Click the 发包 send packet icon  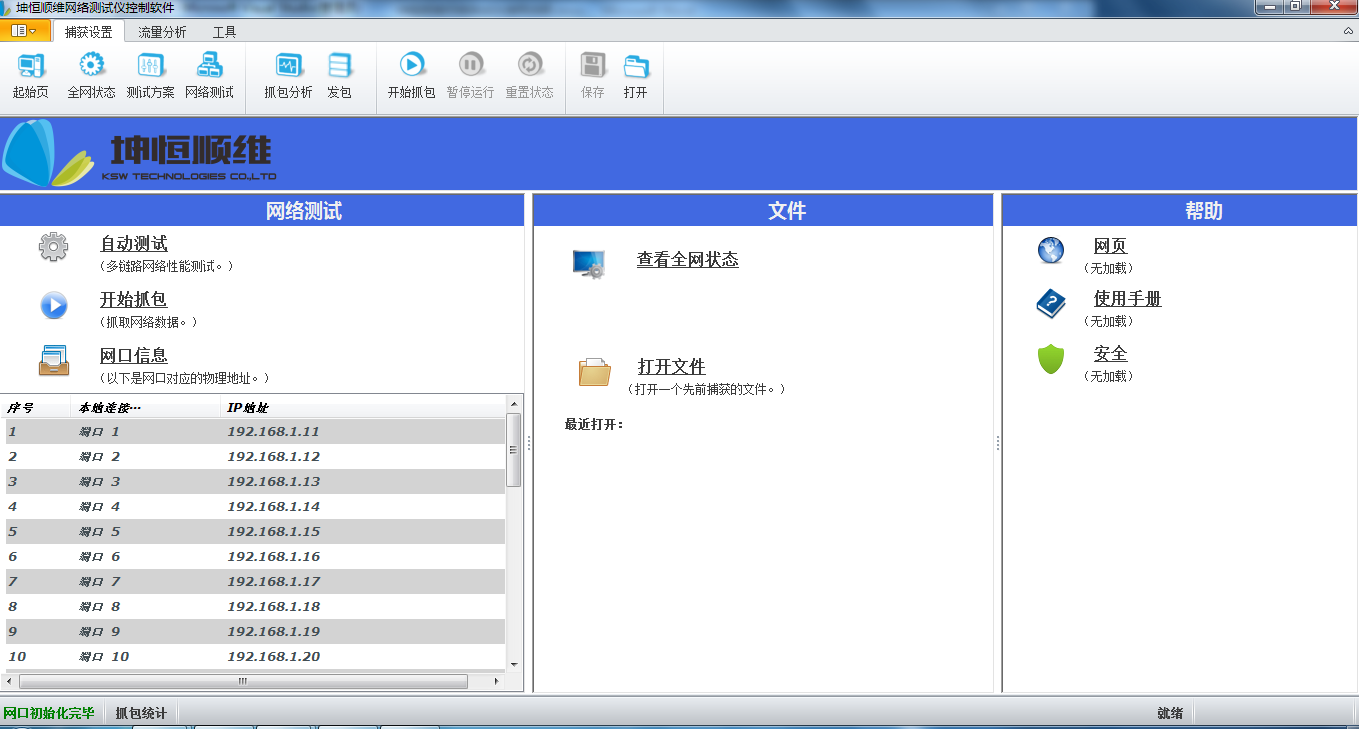click(x=340, y=77)
